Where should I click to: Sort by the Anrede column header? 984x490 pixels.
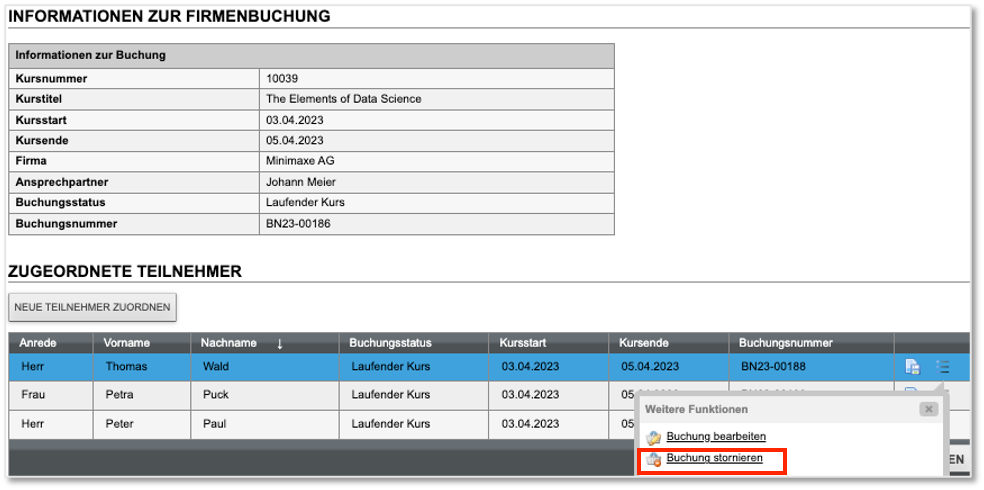tap(38, 343)
